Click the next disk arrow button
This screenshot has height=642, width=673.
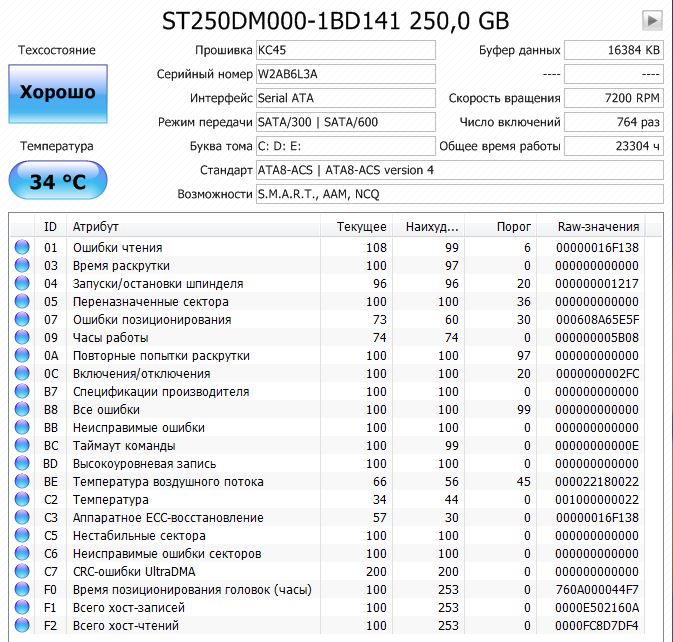(x=652, y=20)
